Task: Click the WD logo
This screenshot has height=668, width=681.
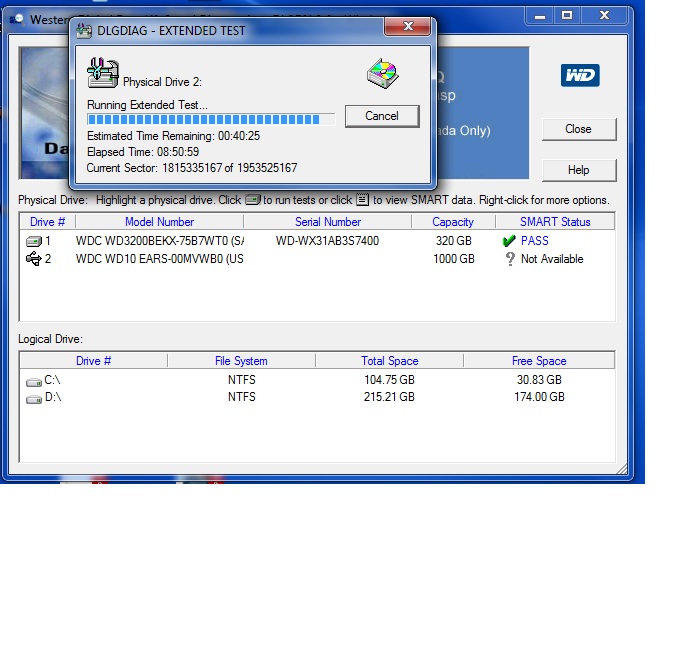Action: pos(580,76)
